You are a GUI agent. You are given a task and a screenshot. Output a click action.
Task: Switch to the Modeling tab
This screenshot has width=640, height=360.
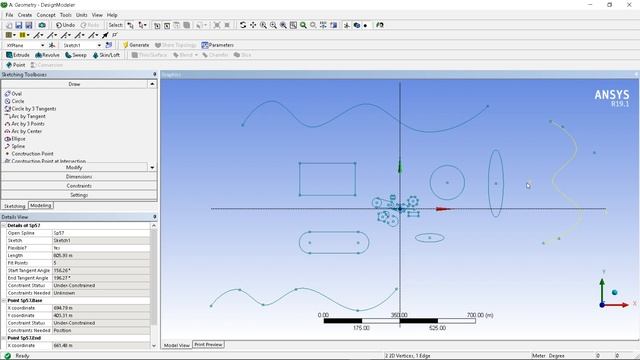pyautogui.click(x=40, y=206)
